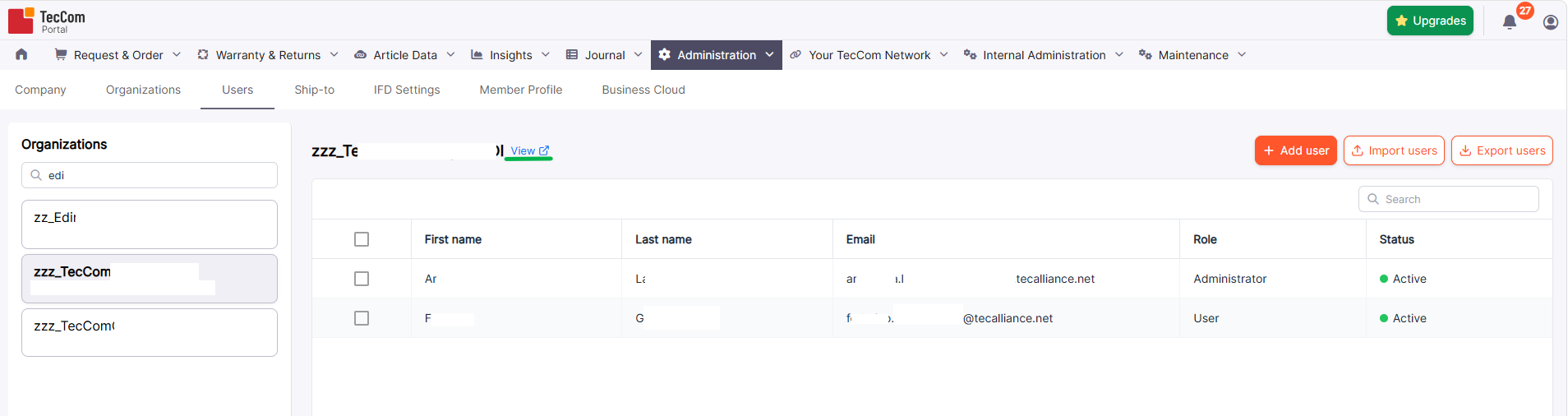Click the TecCom Portal logo
The height and width of the screenshot is (416, 1568).
[x=47, y=21]
